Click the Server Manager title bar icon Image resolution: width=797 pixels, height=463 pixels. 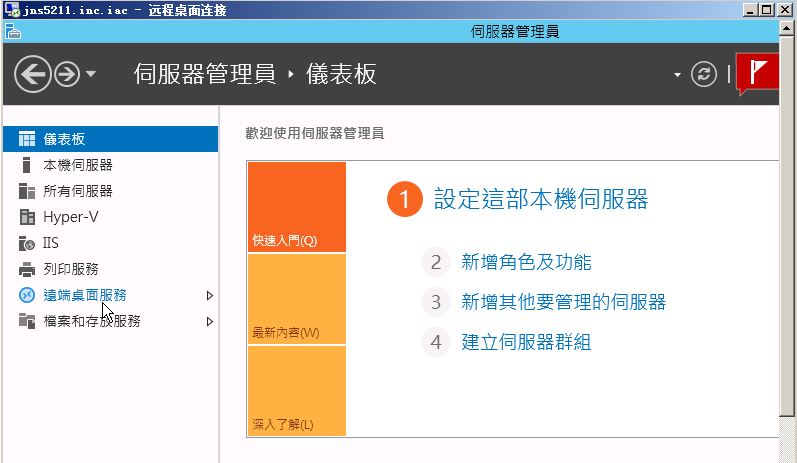(x=13, y=32)
